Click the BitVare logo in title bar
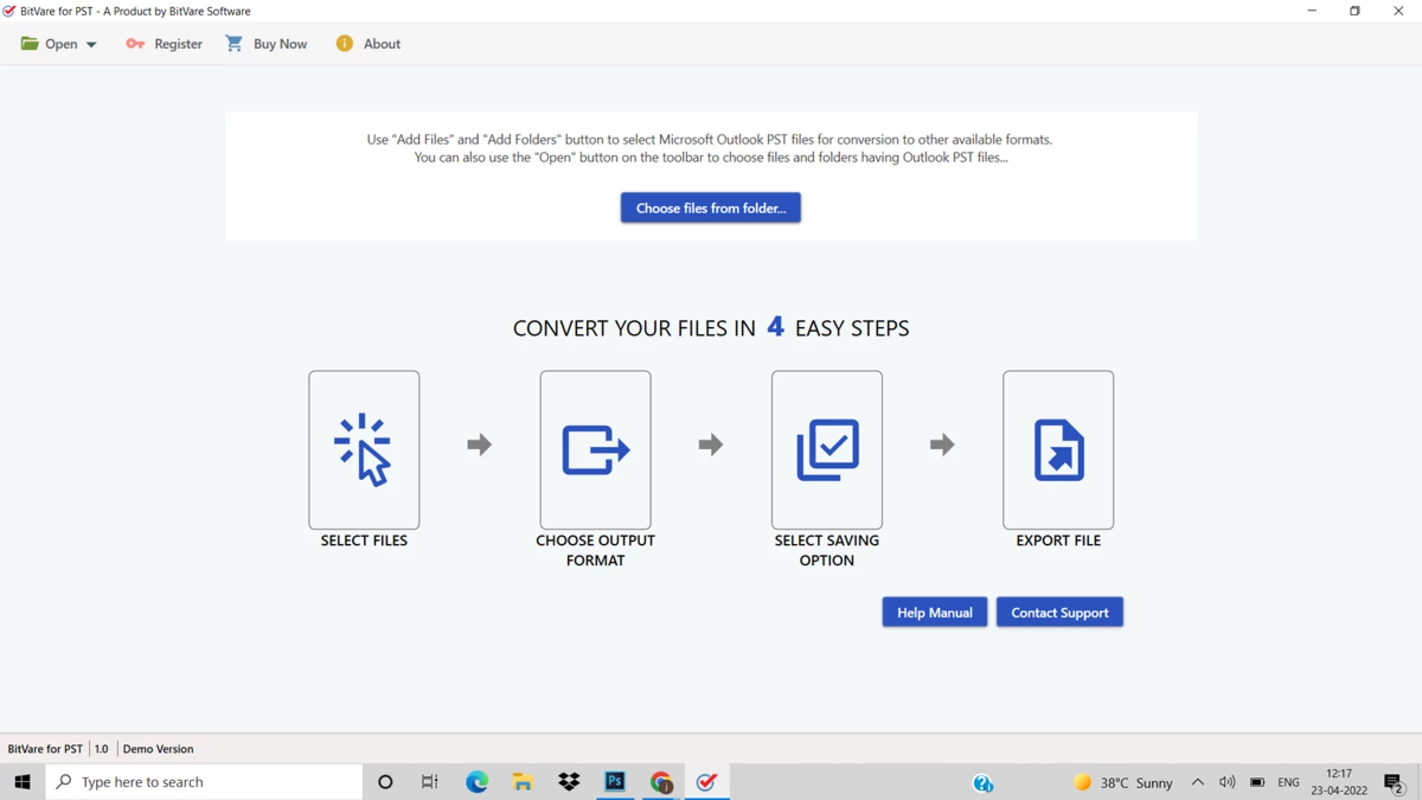 [9, 11]
